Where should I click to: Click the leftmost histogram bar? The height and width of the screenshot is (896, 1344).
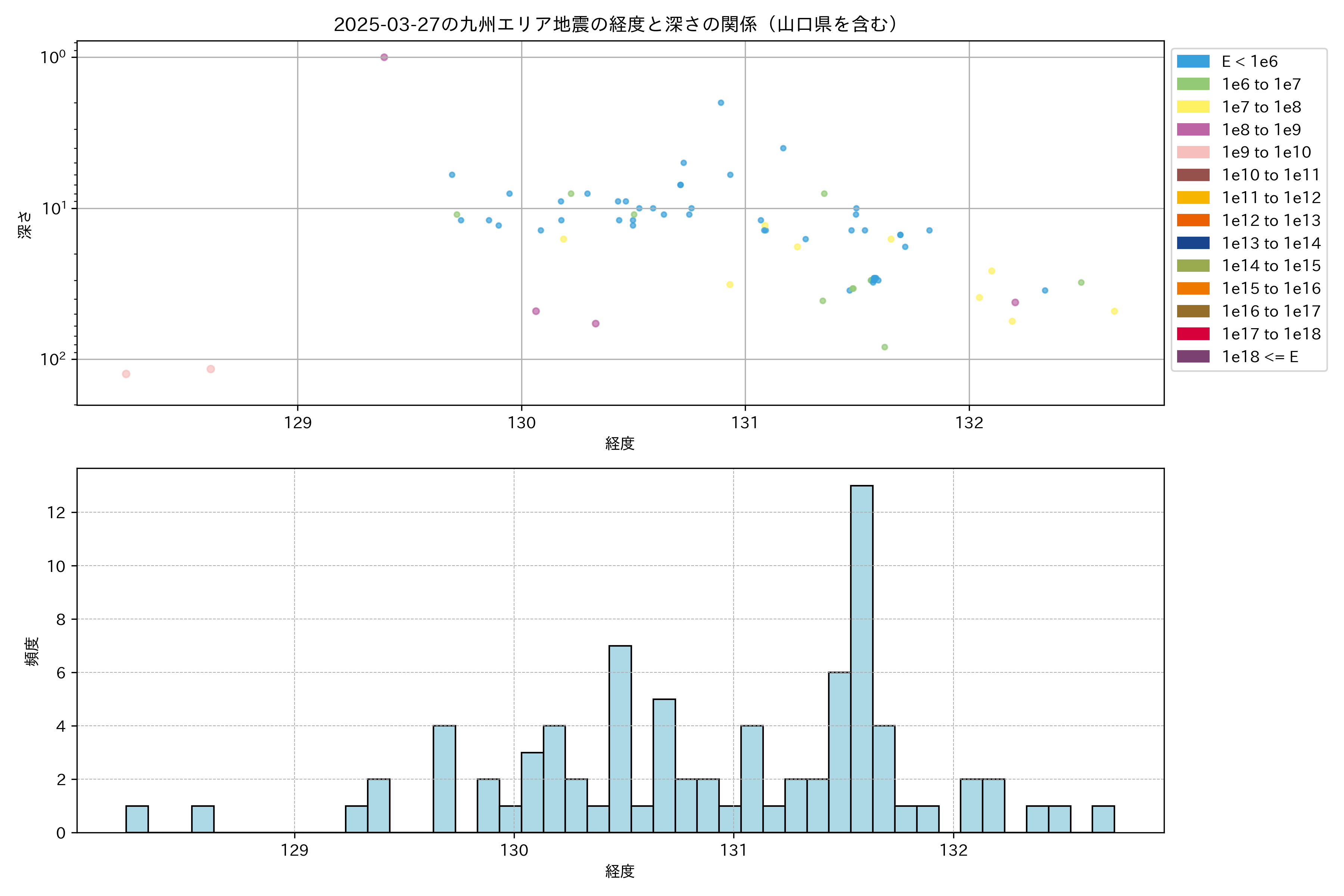click(x=137, y=818)
